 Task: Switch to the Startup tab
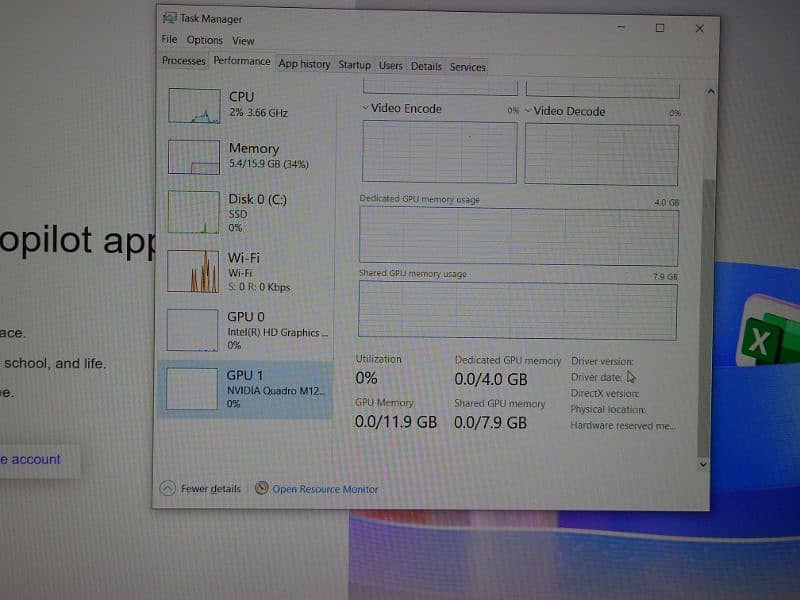354,65
